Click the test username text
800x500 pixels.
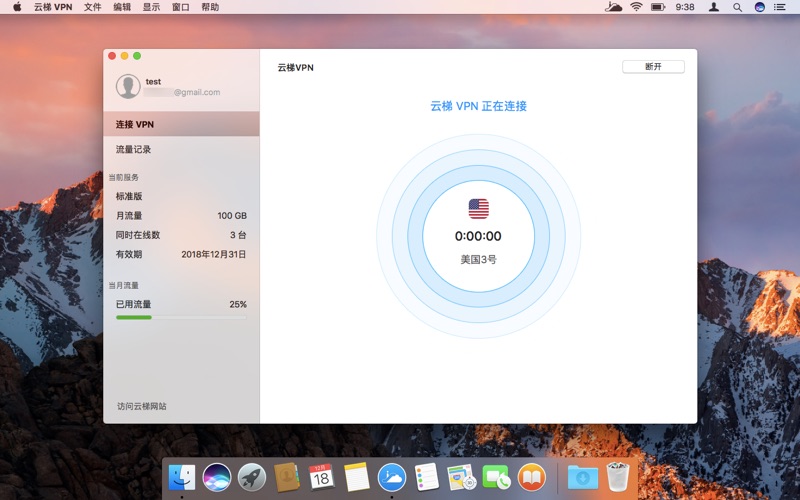[153, 82]
